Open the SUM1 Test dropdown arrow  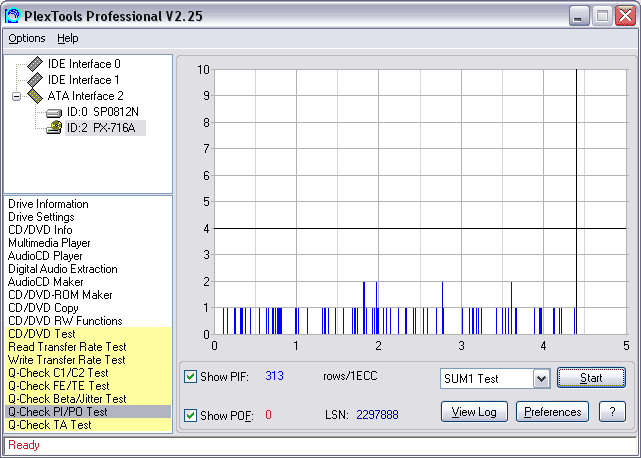pos(541,379)
